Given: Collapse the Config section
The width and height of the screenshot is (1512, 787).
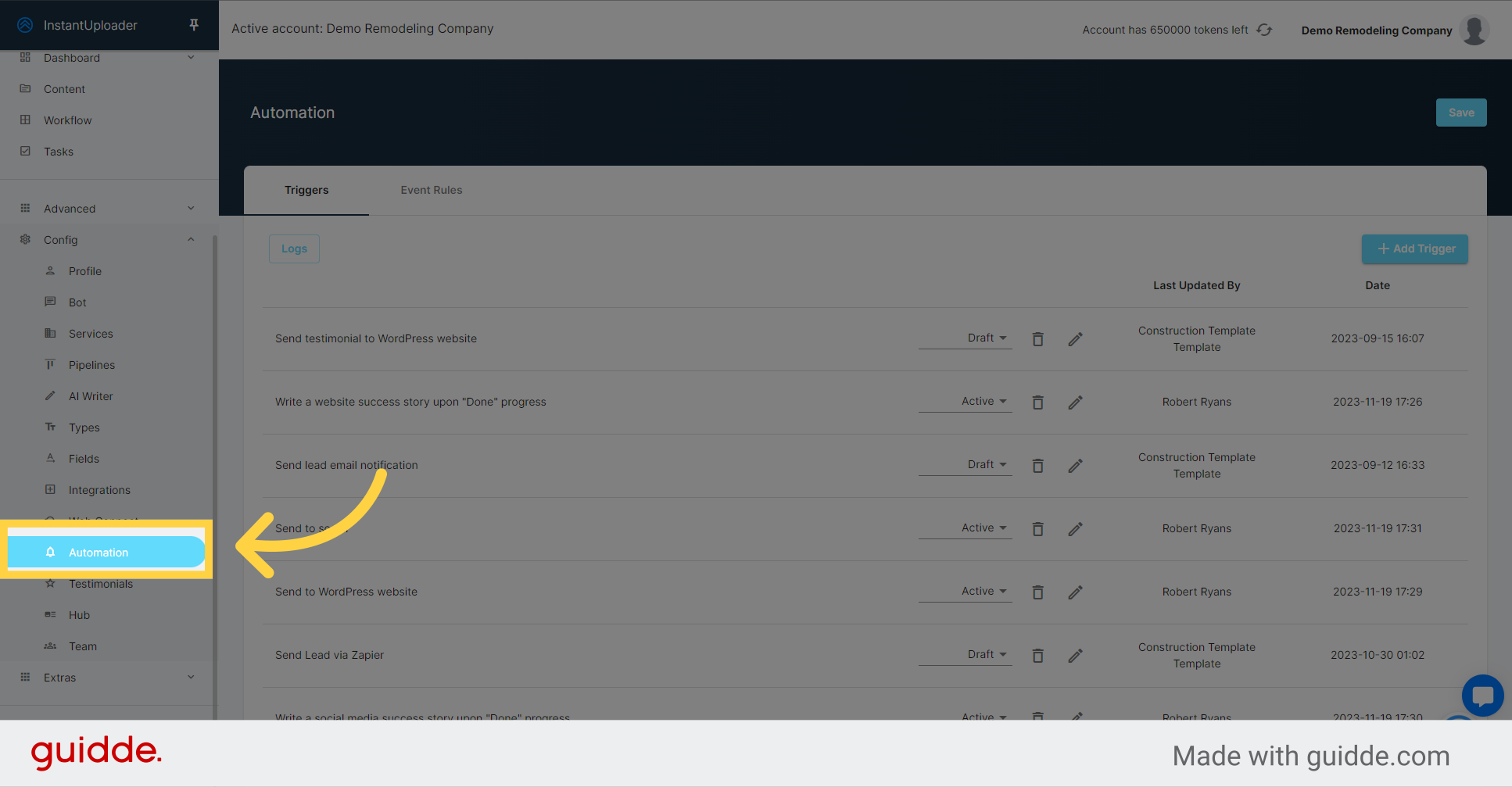Looking at the screenshot, I should coord(191,239).
